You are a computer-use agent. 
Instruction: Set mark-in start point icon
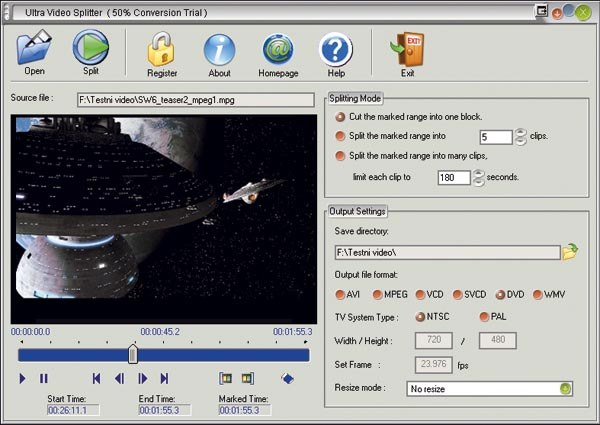[x=226, y=379]
